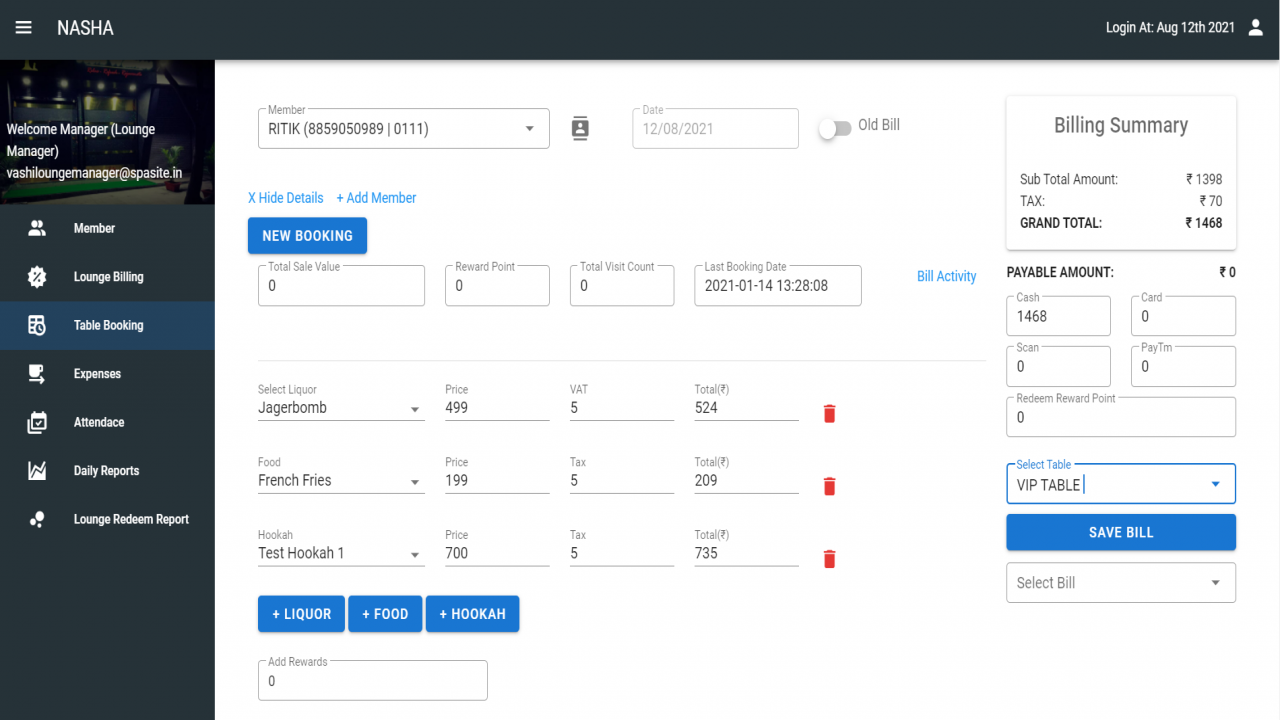1280x720 pixels.
Task: Delete the French Fries food row
Action: (829, 486)
